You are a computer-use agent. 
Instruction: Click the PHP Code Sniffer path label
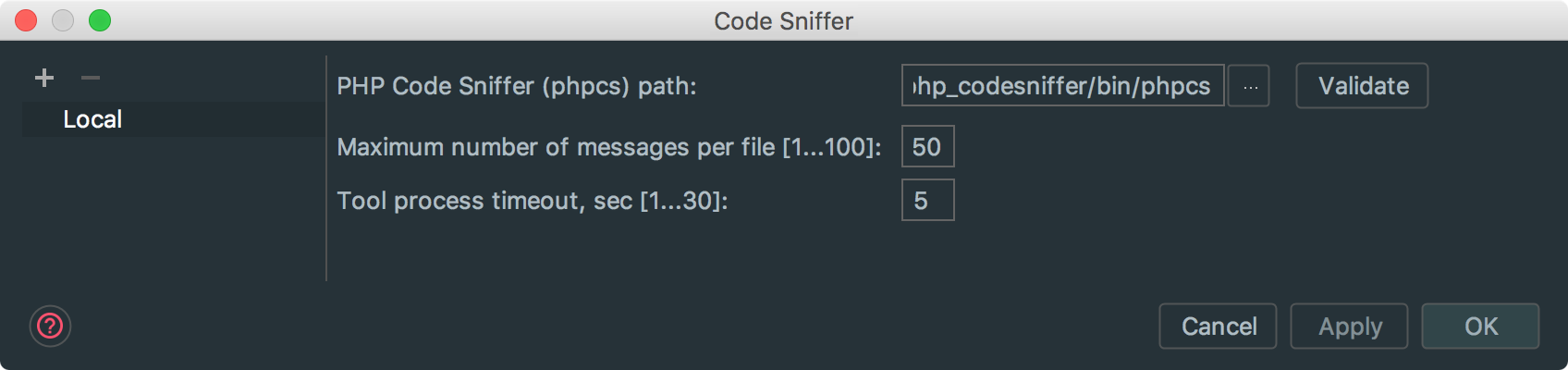[x=516, y=86]
